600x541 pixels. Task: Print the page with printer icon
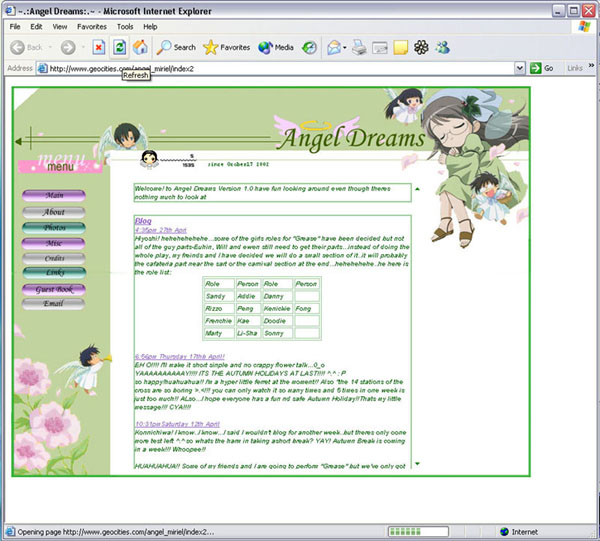pyautogui.click(x=359, y=47)
